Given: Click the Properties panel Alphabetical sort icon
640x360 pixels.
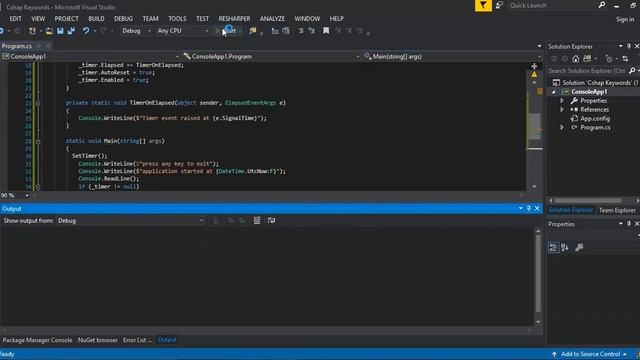Looking at the screenshot, I should point(565,248).
